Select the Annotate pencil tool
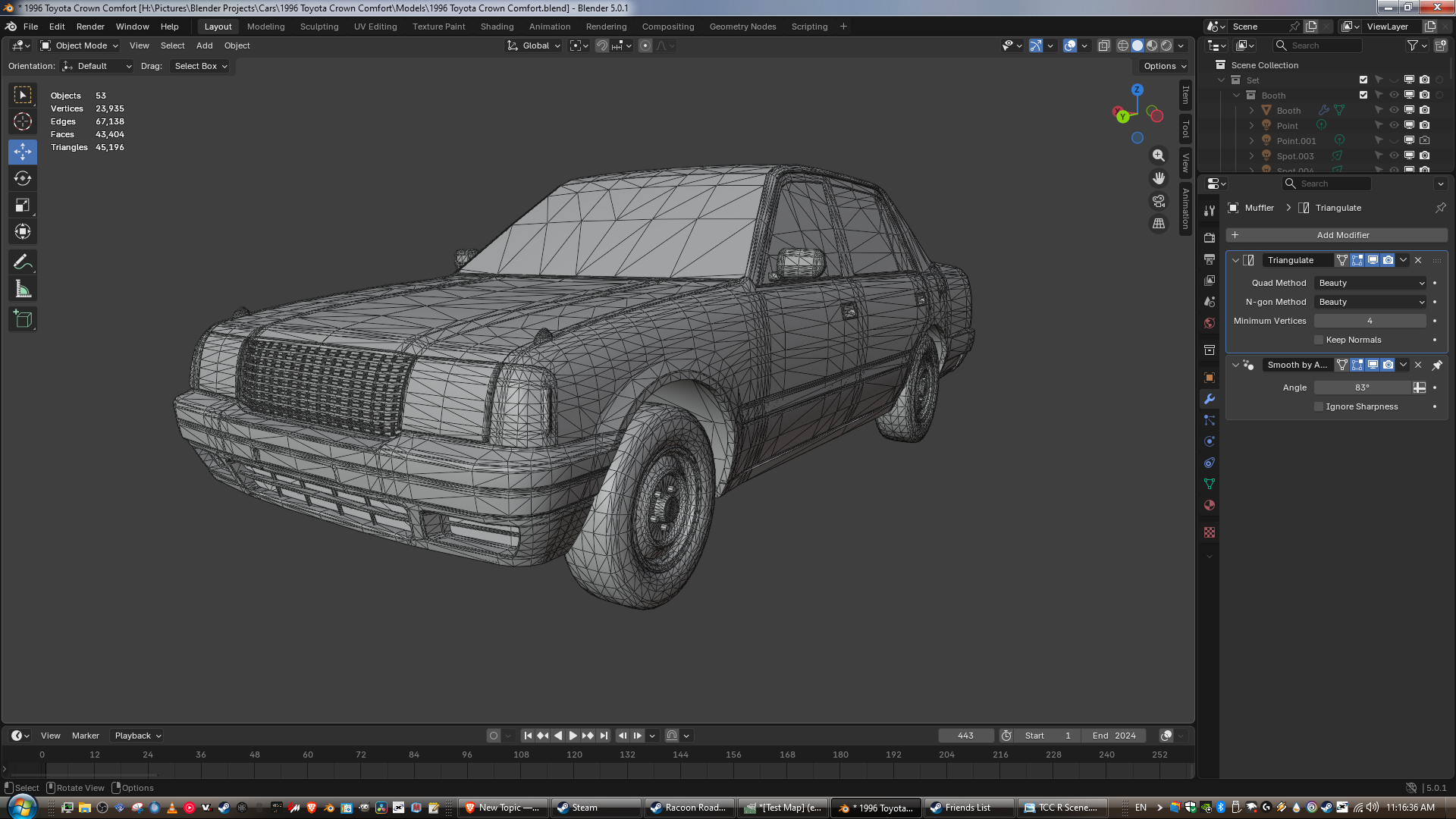 pyautogui.click(x=23, y=262)
